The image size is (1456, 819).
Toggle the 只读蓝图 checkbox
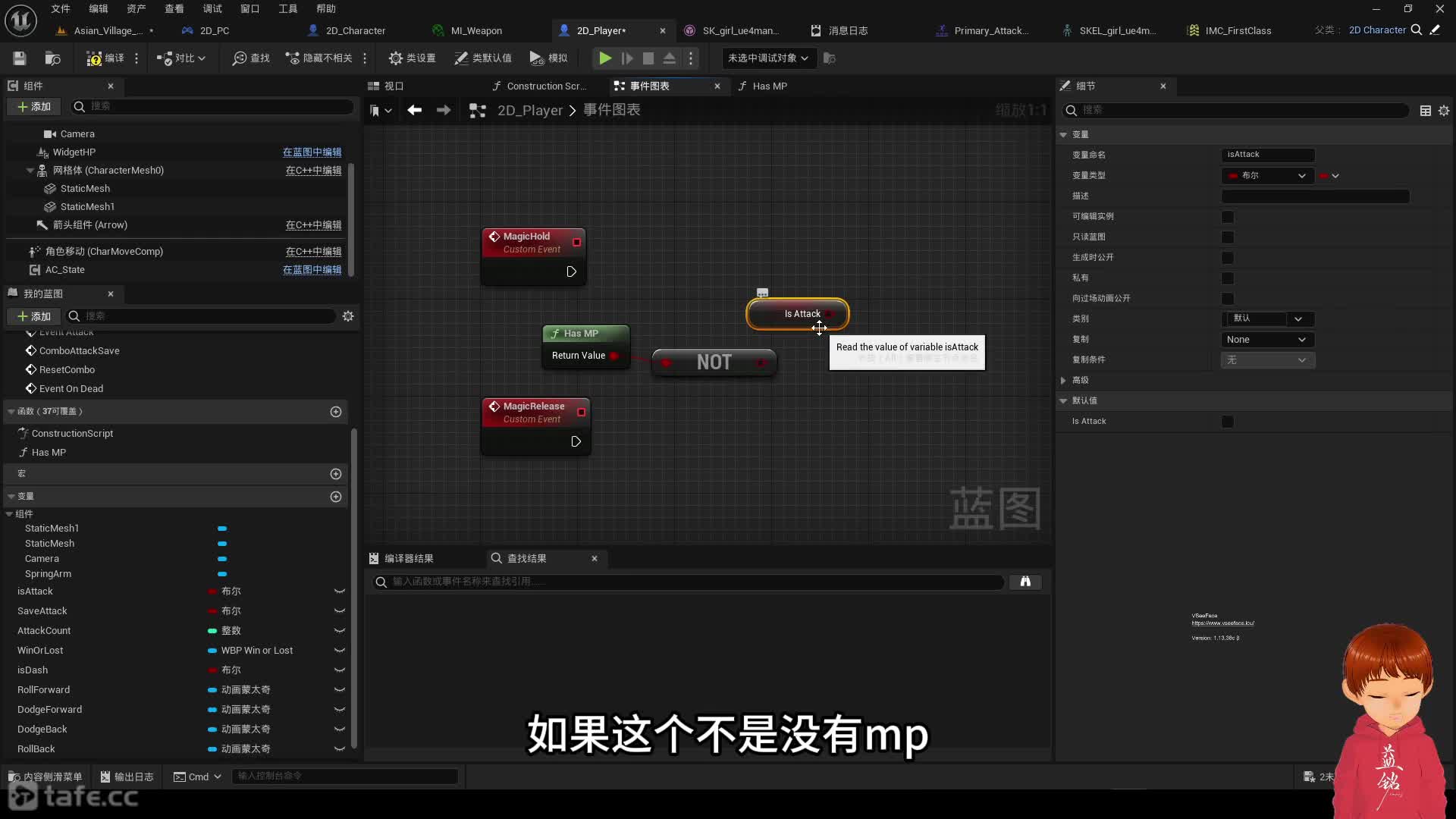point(1228,237)
